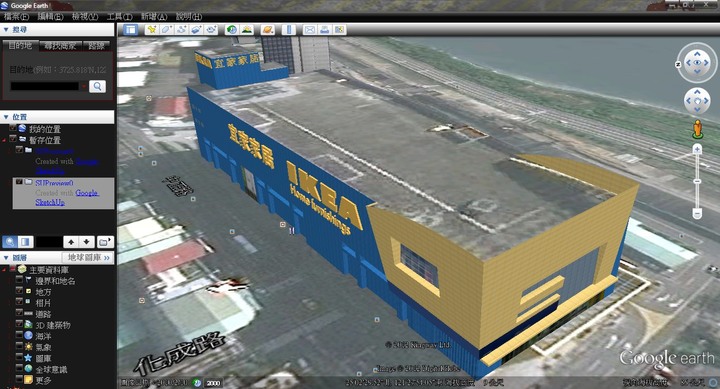The width and height of the screenshot is (720, 389).
Task: Open the 新增 menu
Action: (x=154, y=17)
